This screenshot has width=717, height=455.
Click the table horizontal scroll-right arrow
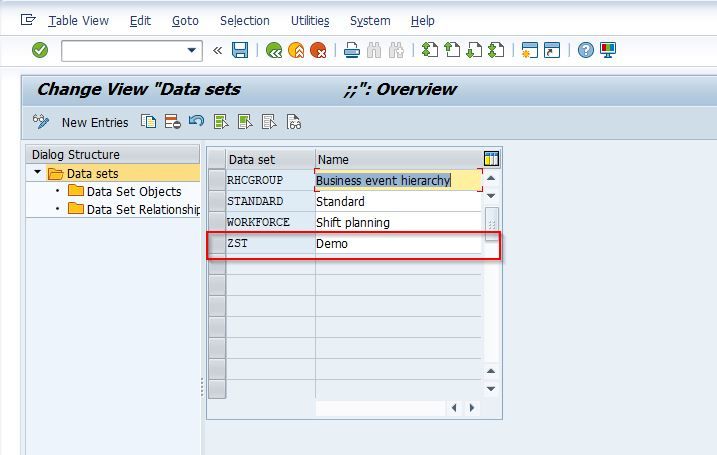[x=472, y=407]
